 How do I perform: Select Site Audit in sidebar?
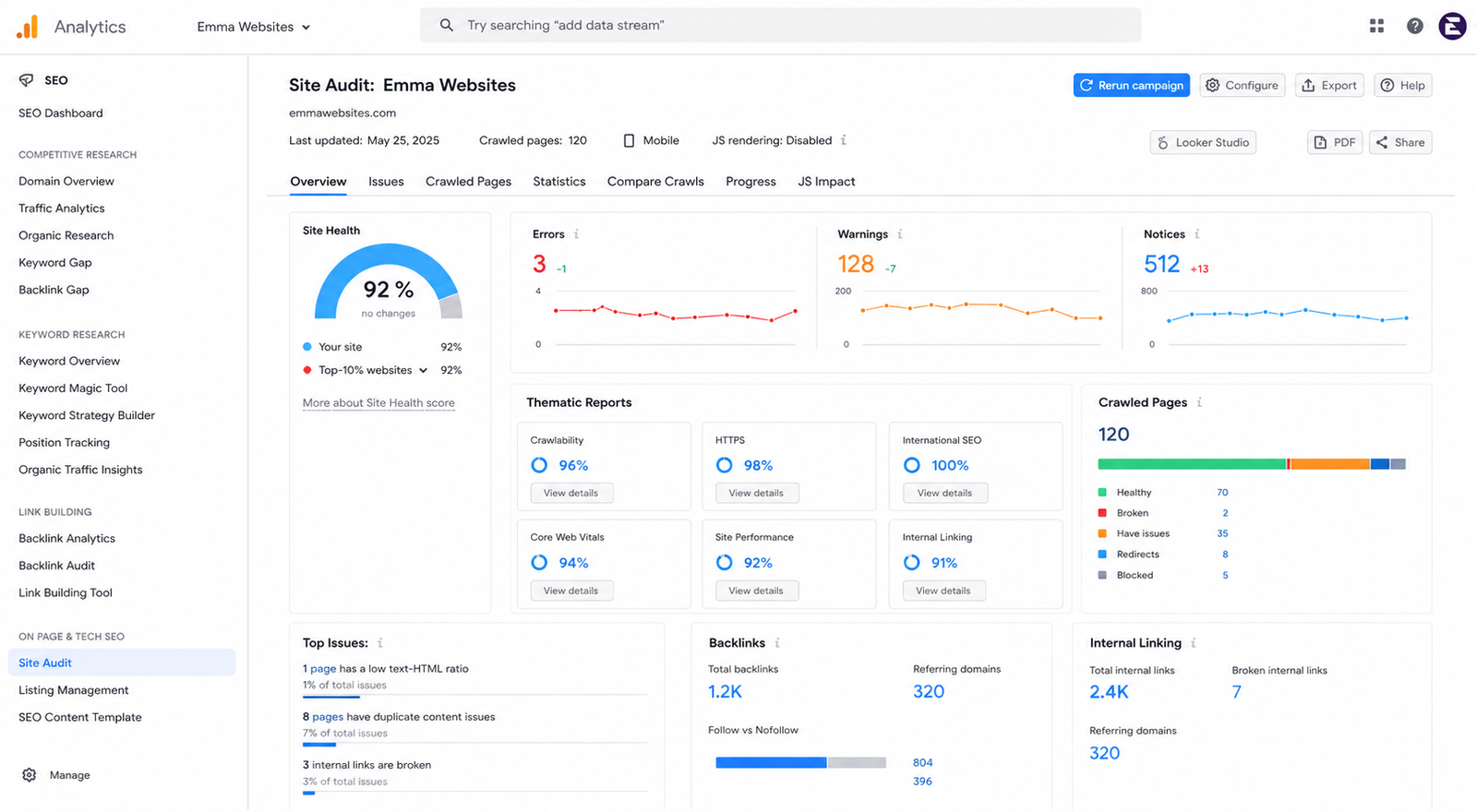122,663
